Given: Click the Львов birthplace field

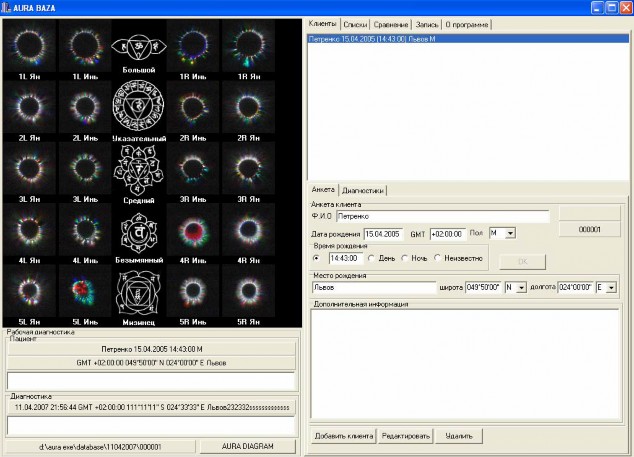Looking at the screenshot, I should coord(374,287).
